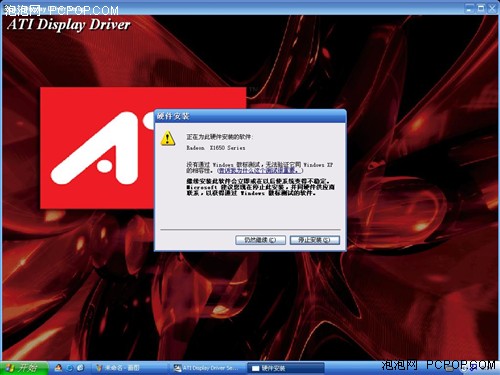Maximize the ATI installer window

click(x=481, y=8)
